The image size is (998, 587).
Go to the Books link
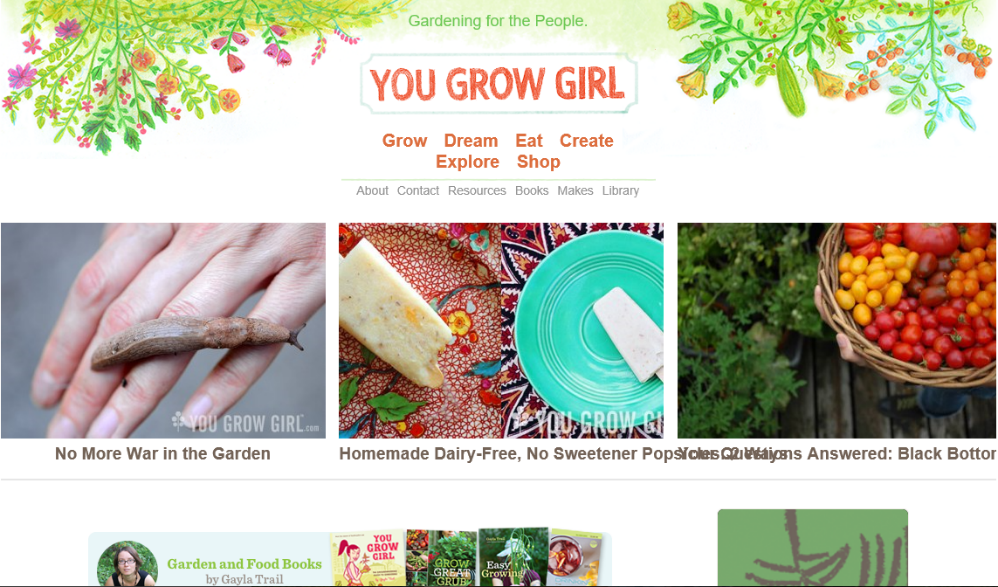tap(531, 190)
